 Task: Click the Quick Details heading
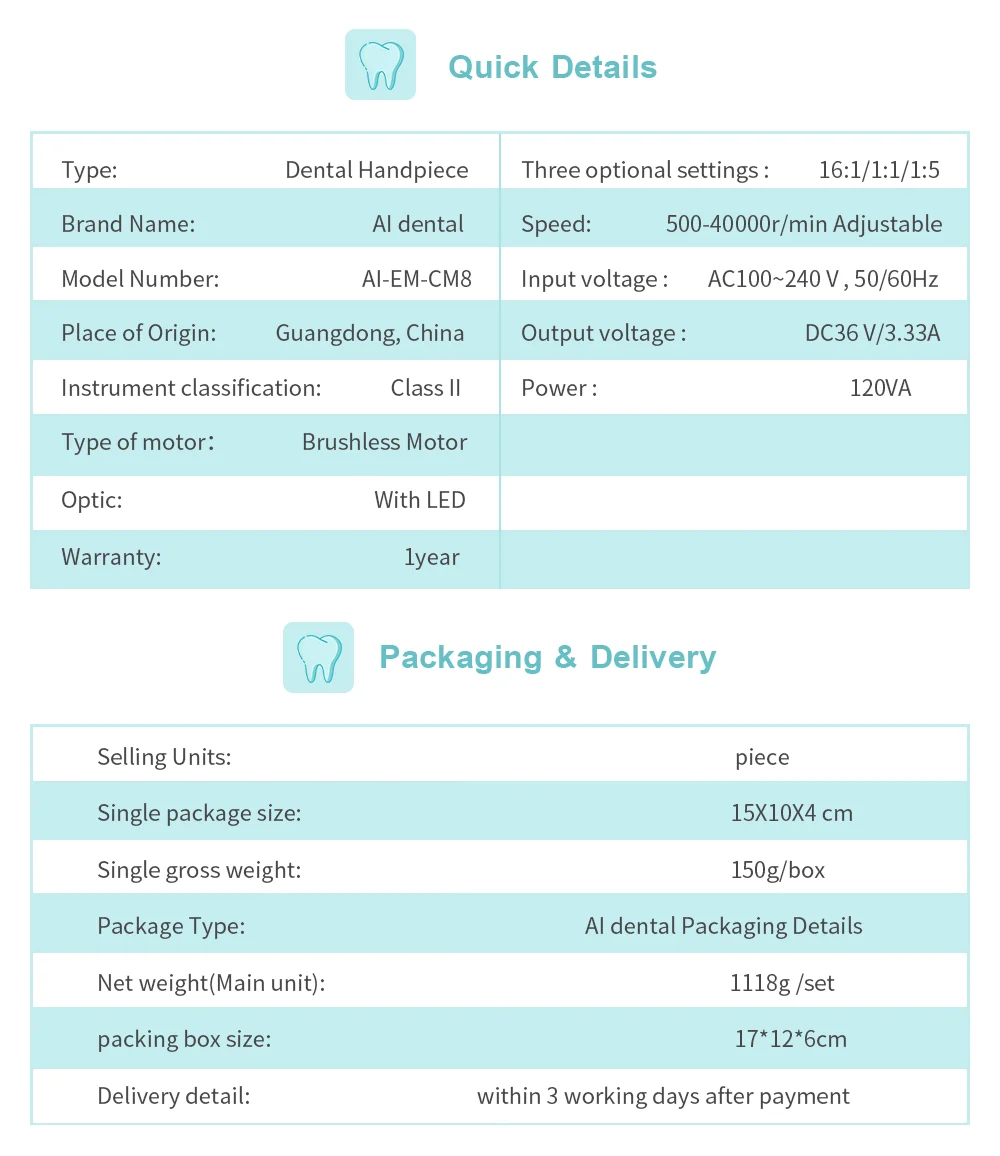[552, 67]
